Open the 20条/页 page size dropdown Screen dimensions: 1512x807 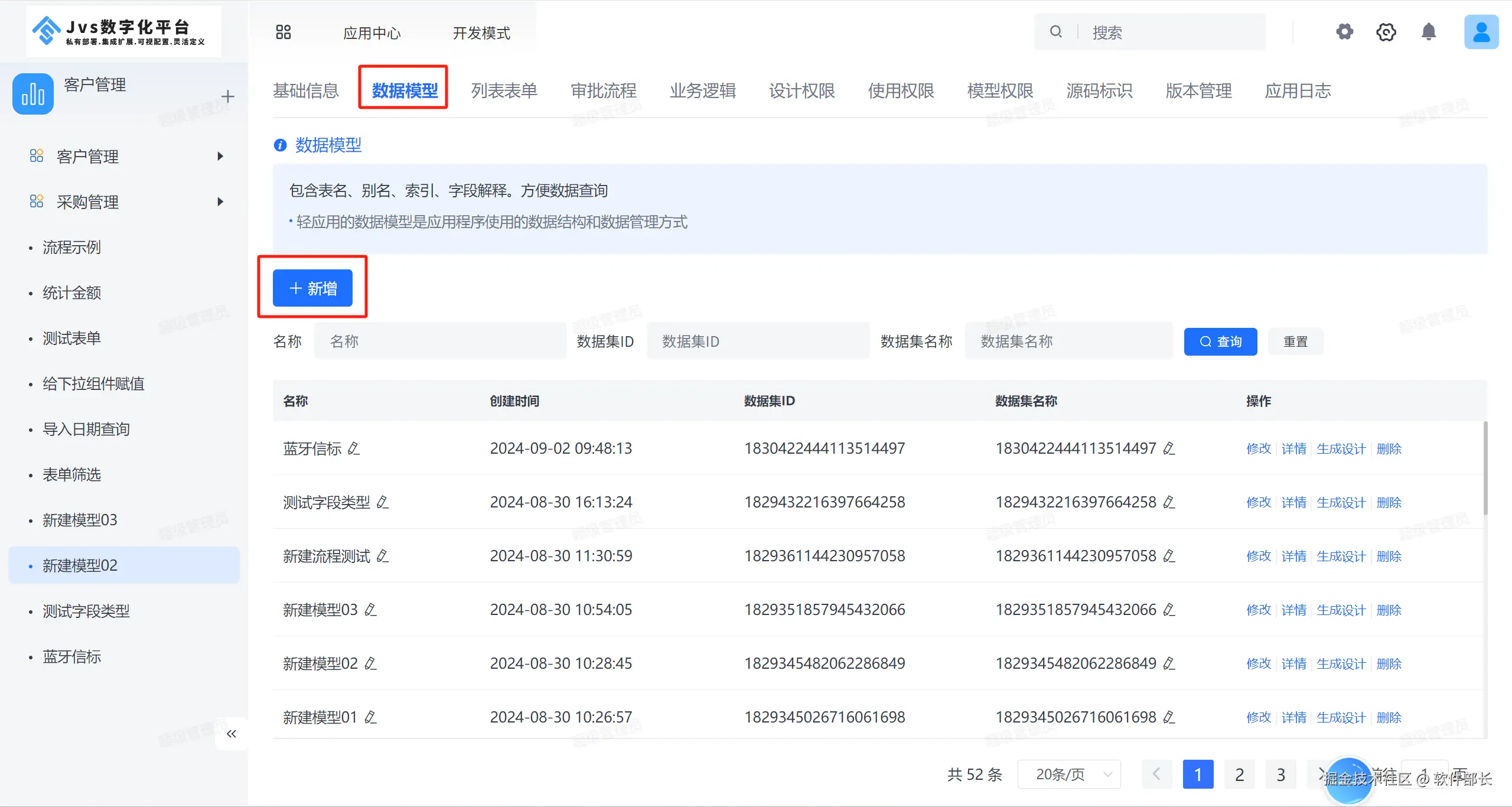(x=1069, y=774)
